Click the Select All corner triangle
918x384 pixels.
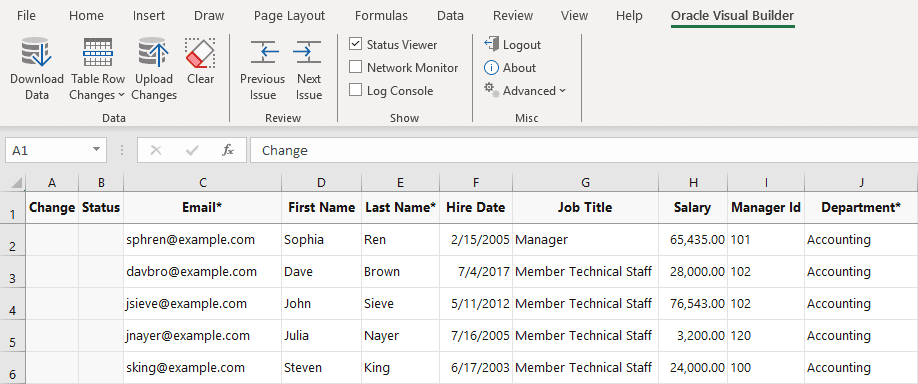[17, 183]
